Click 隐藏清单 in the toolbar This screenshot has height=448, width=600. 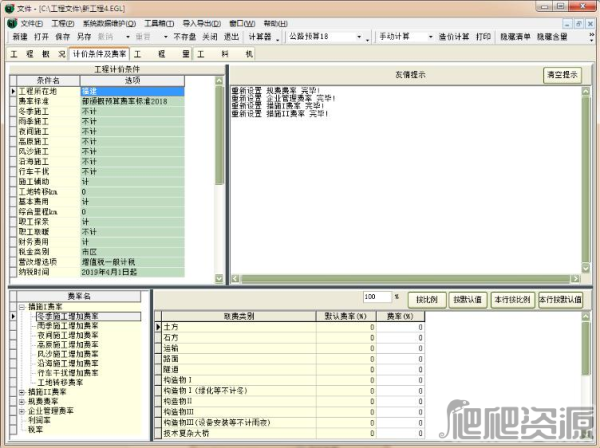pos(515,37)
